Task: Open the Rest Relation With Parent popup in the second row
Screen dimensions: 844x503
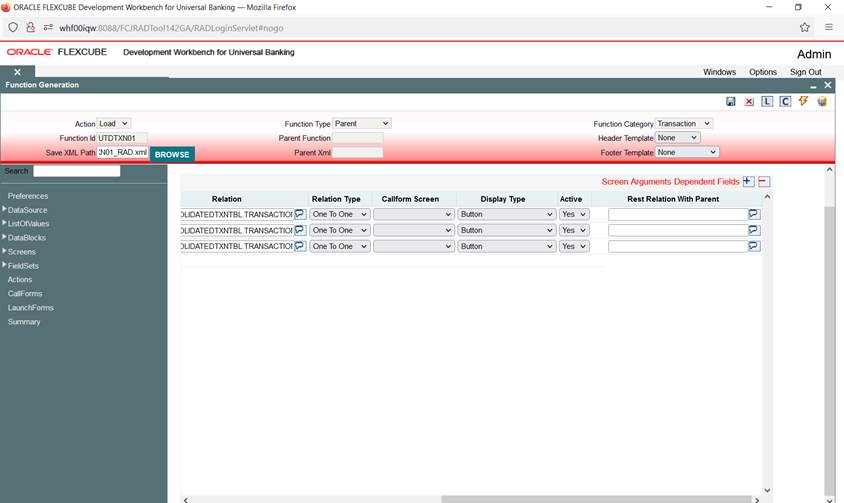Action: coord(754,230)
